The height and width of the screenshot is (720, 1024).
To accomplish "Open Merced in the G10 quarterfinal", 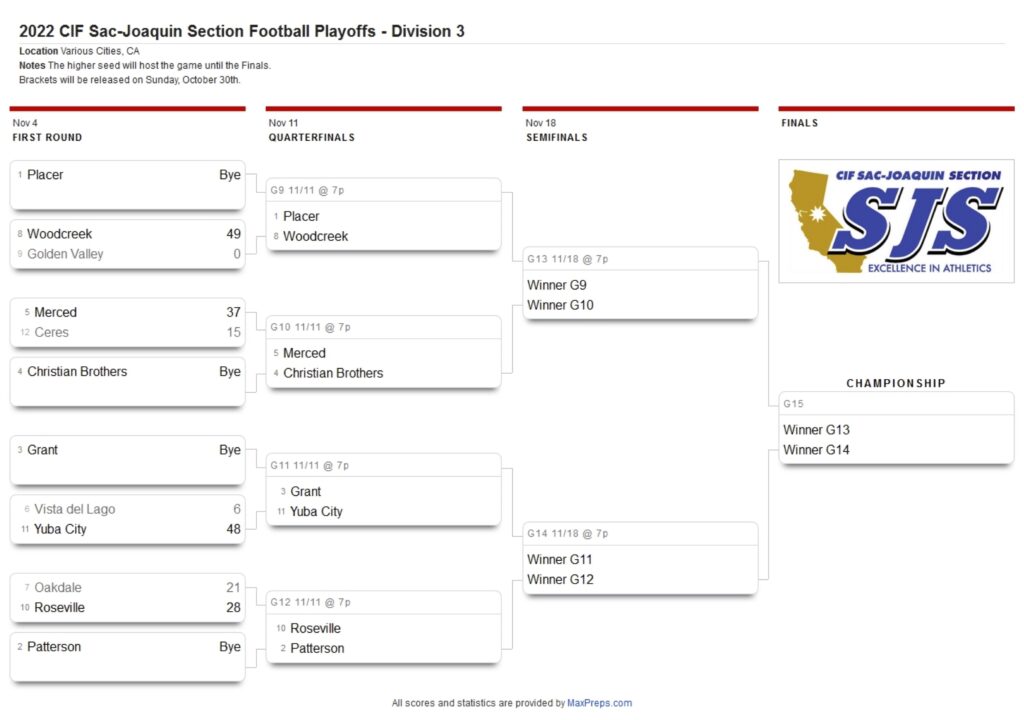I will coord(304,353).
